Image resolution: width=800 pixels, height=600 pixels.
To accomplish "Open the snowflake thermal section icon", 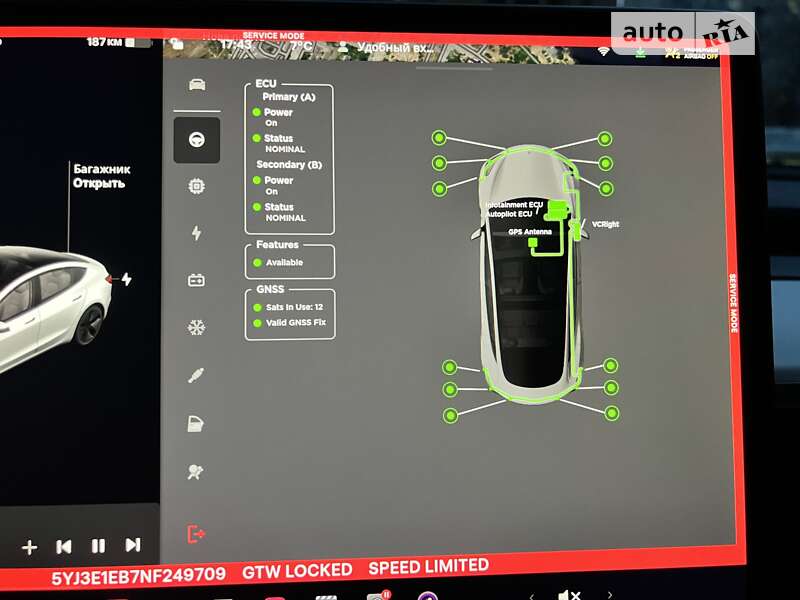I will coord(196,327).
